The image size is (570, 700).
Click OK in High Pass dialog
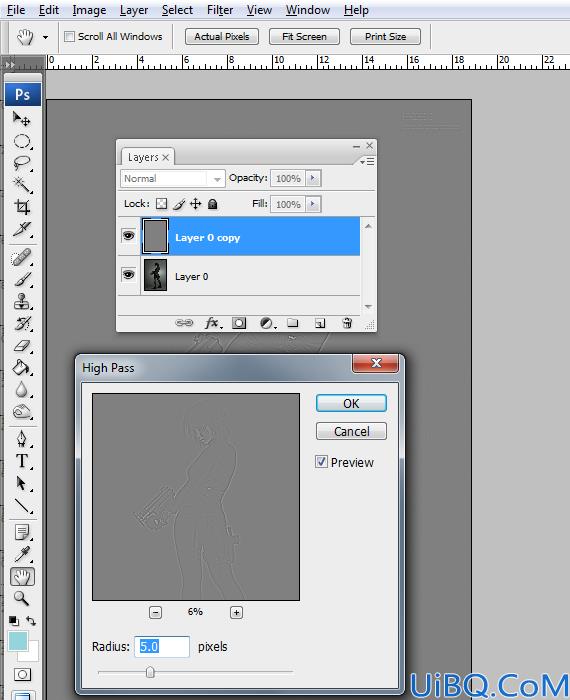tap(351, 404)
